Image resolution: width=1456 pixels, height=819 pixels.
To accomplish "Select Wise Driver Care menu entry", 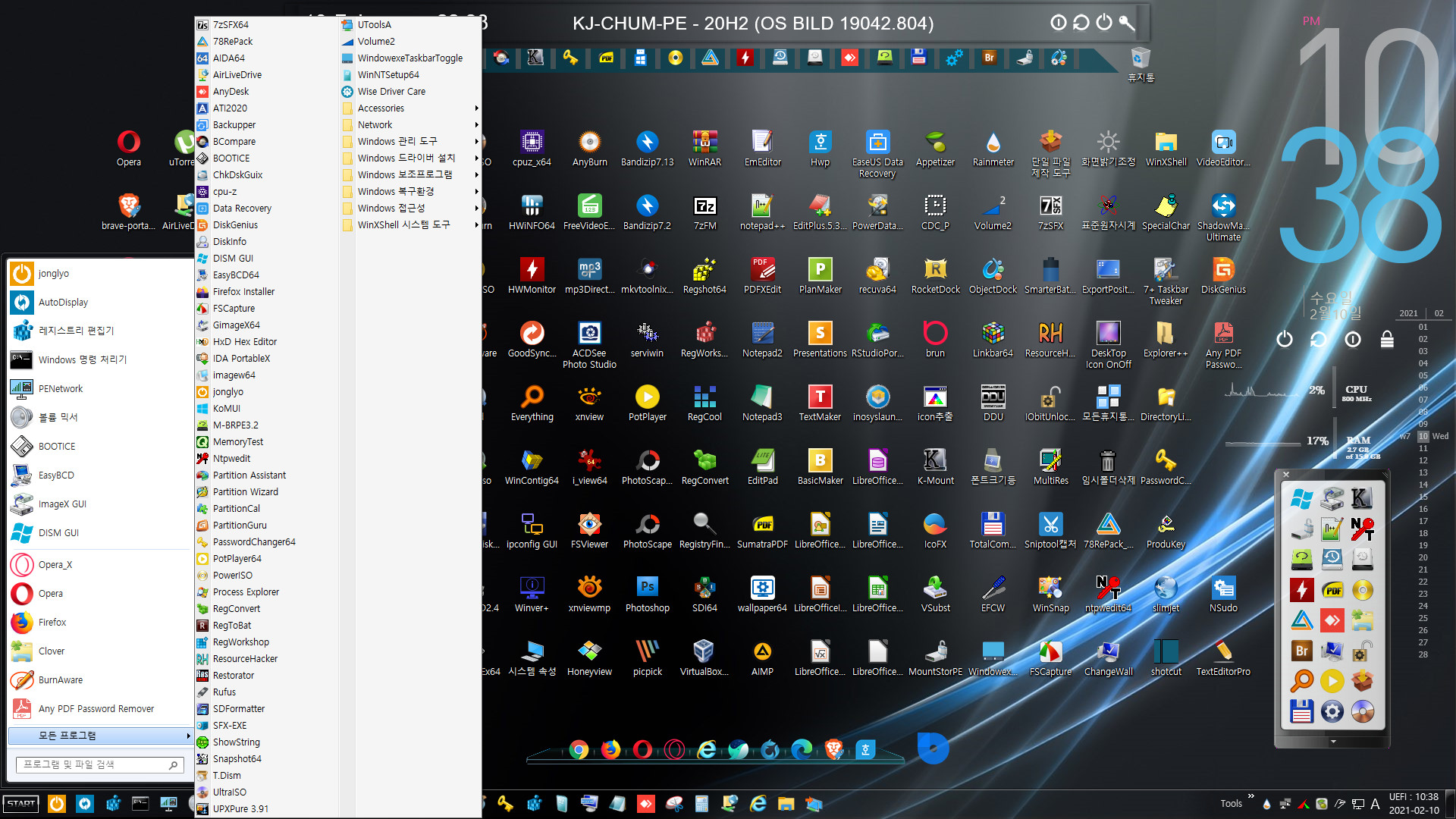I will coord(410,92).
